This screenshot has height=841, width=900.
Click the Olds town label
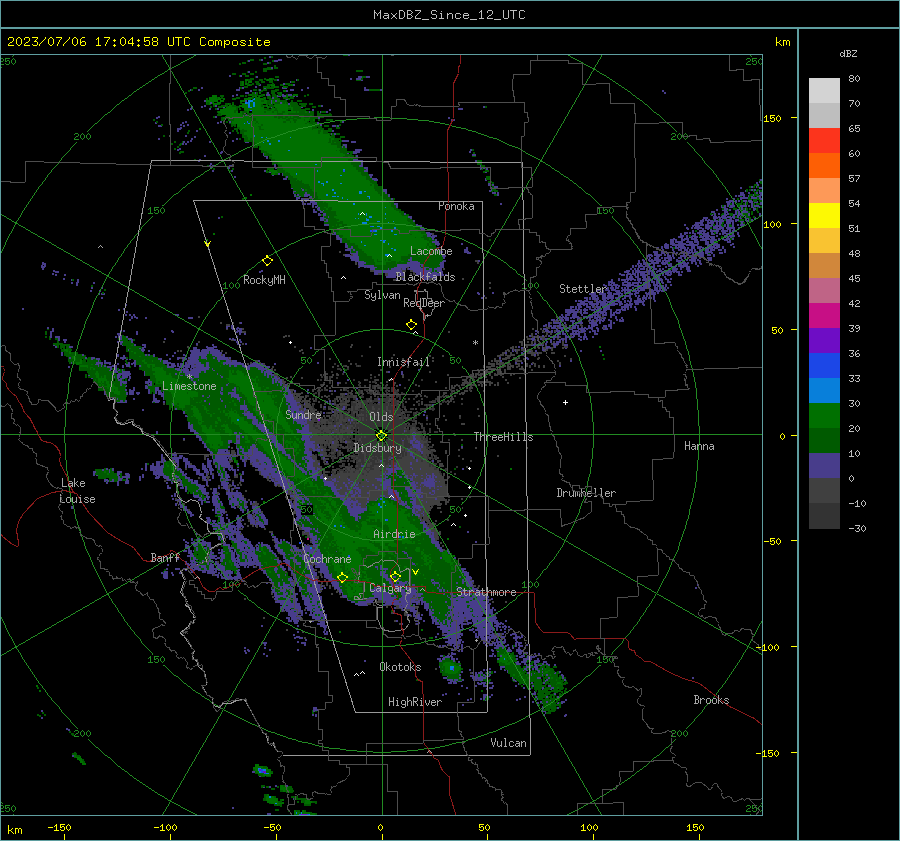click(381, 417)
